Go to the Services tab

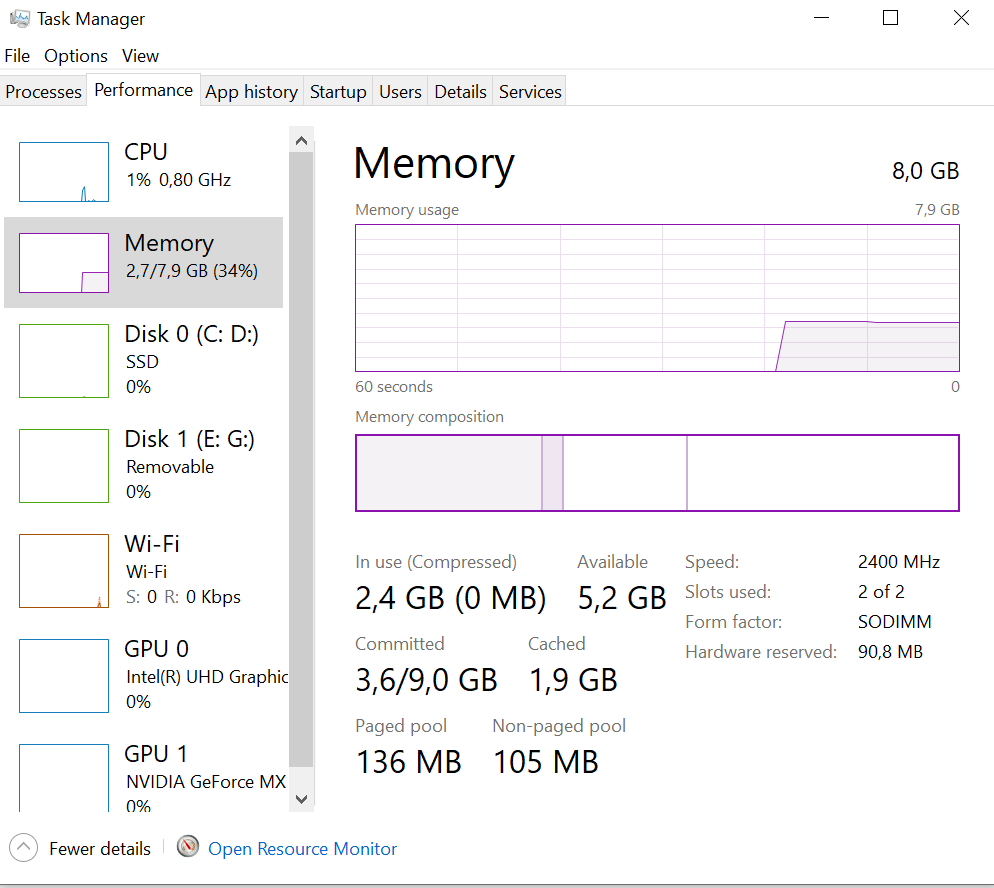pyautogui.click(x=530, y=91)
